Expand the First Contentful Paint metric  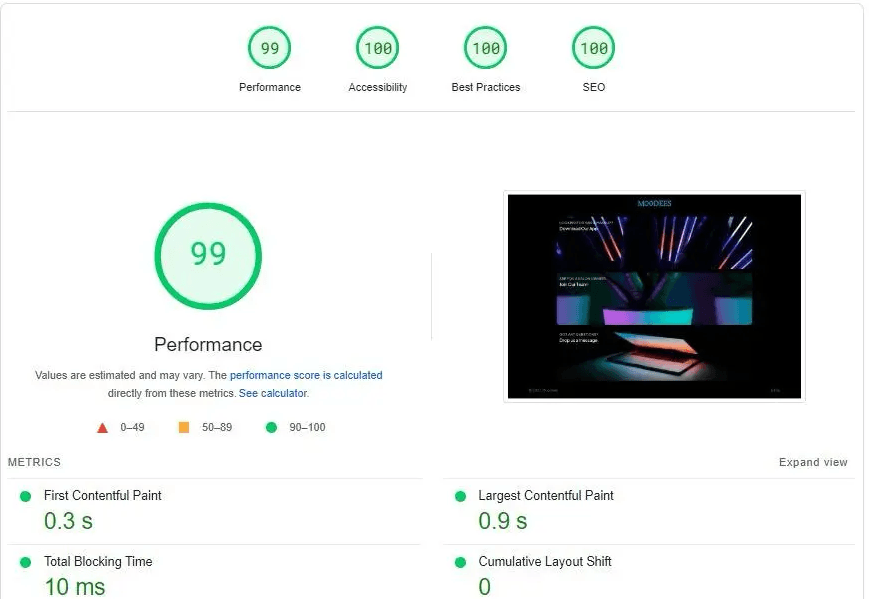[x=103, y=495]
